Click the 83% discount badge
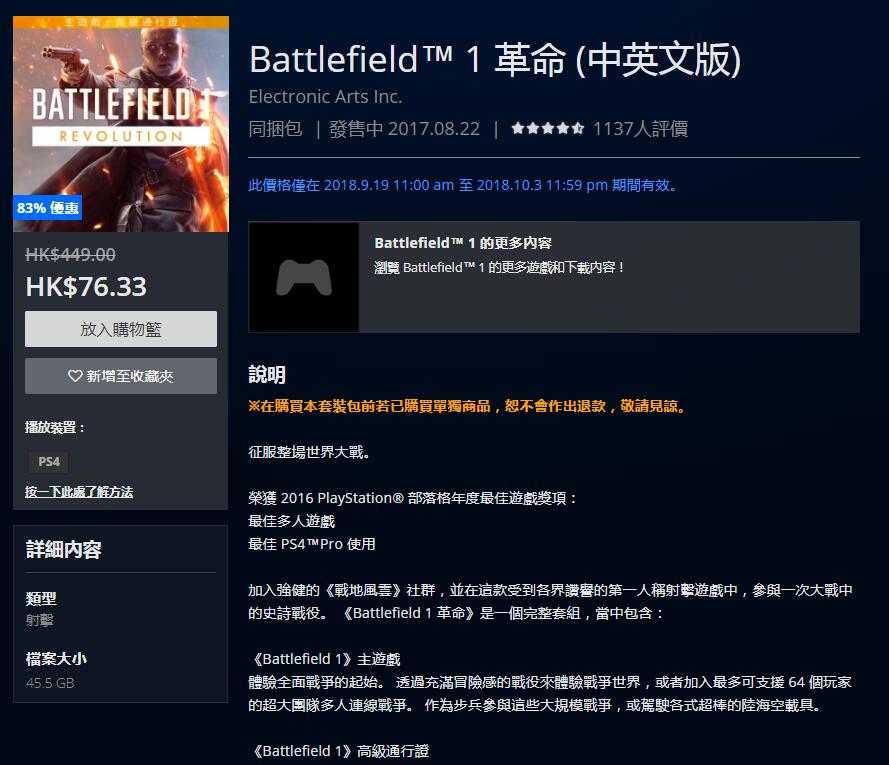Image resolution: width=889 pixels, height=765 pixels. point(48,208)
